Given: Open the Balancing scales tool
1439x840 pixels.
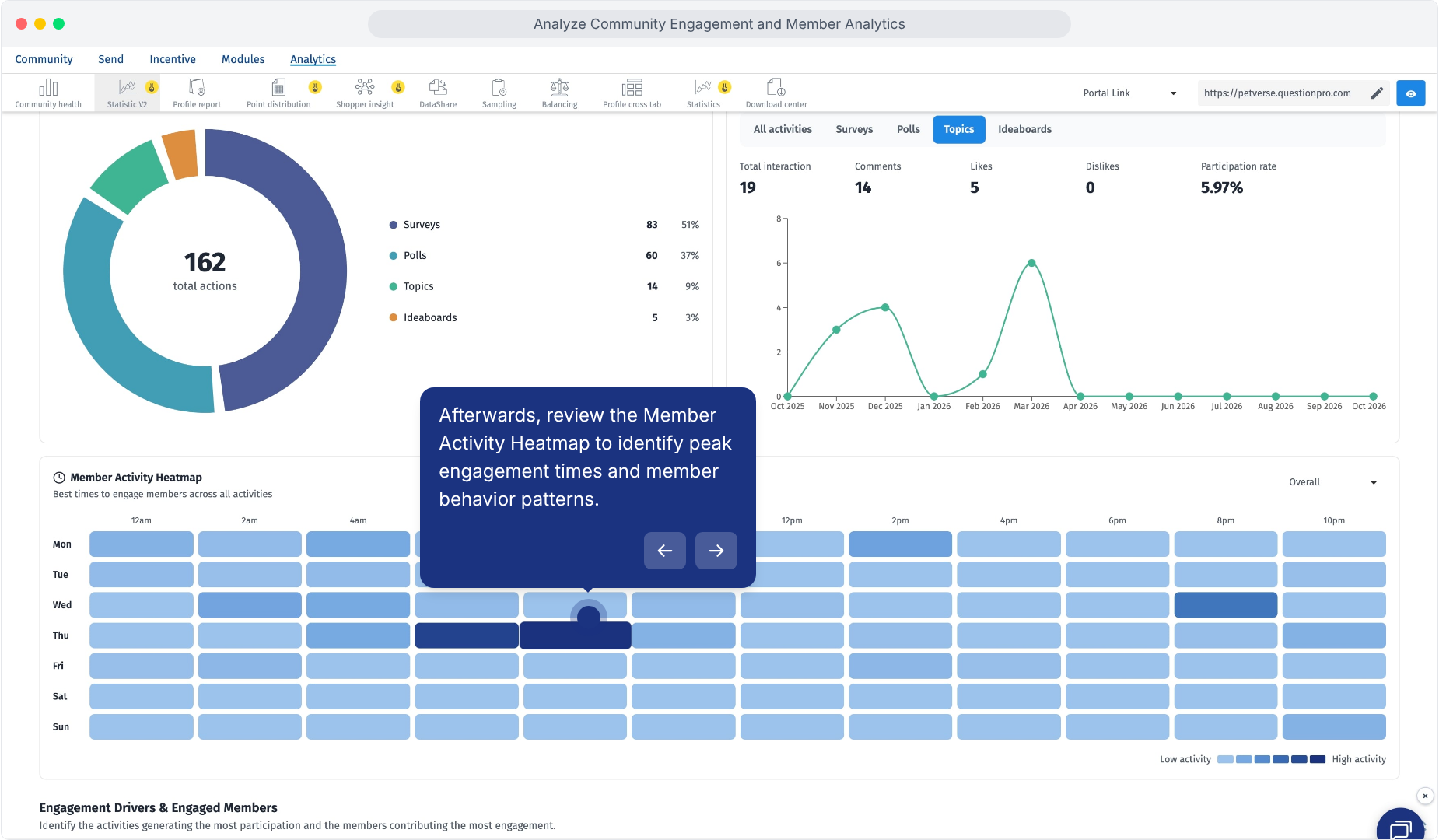Looking at the screenshot, I should tap(560, 93).
